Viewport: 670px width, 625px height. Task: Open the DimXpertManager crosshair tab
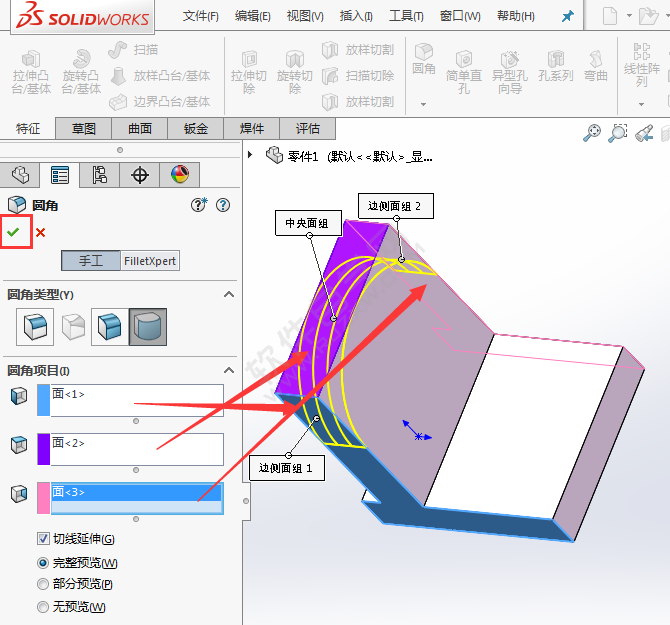click(140, 175)
